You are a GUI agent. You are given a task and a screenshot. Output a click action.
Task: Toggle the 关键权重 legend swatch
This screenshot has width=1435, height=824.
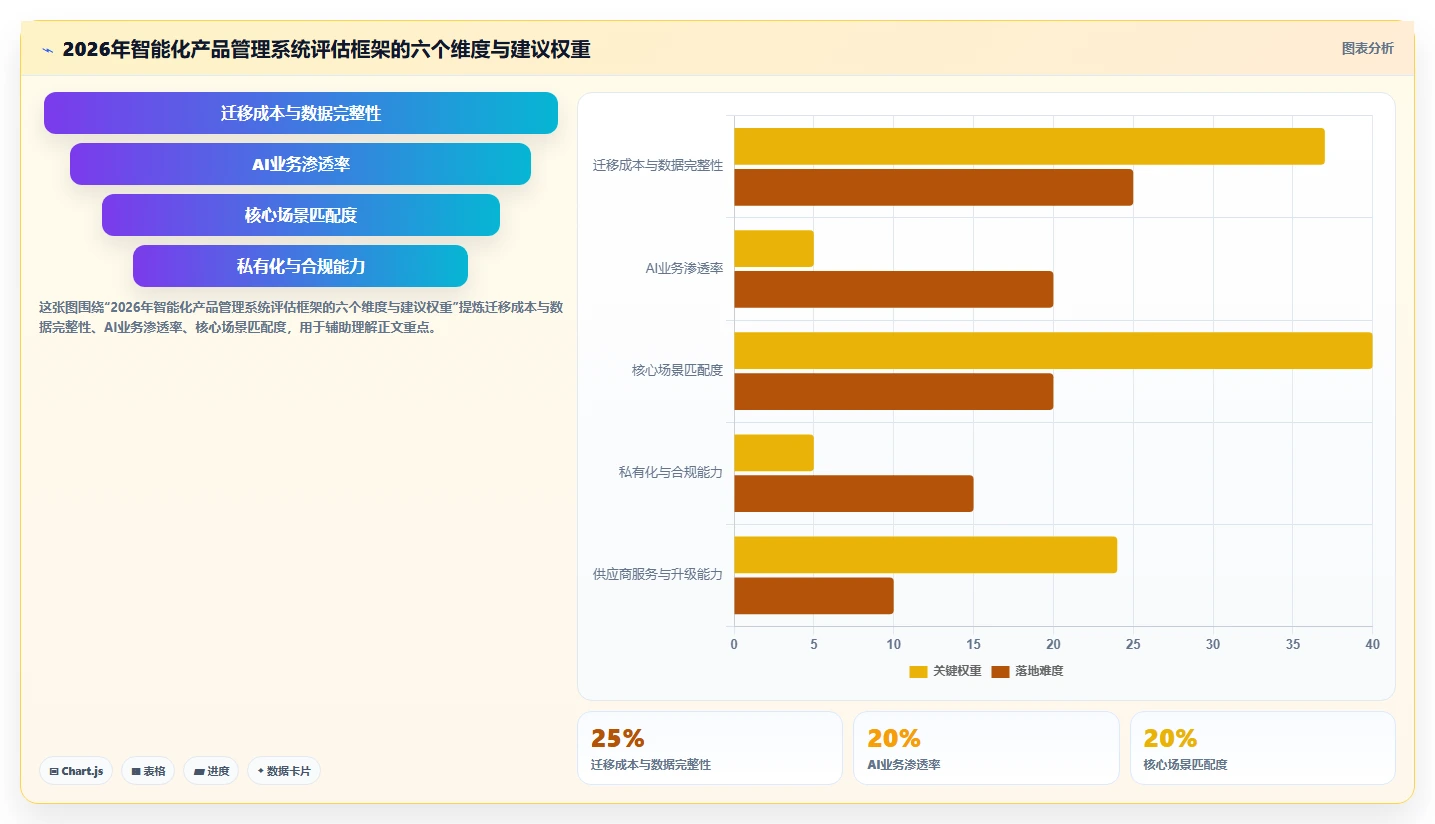click(x=918, y=671)
